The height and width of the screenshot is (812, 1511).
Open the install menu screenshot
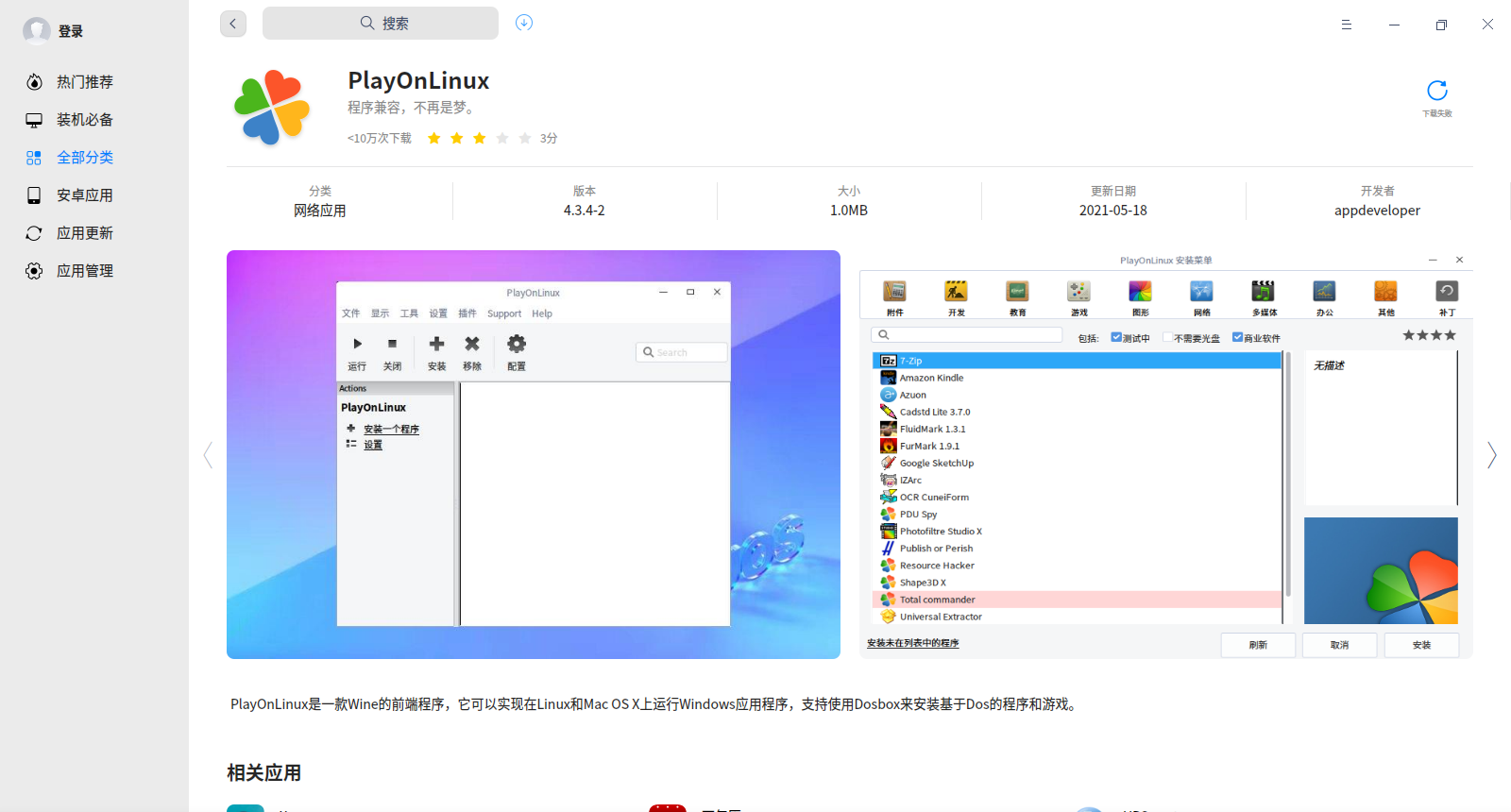[1165, 454]
